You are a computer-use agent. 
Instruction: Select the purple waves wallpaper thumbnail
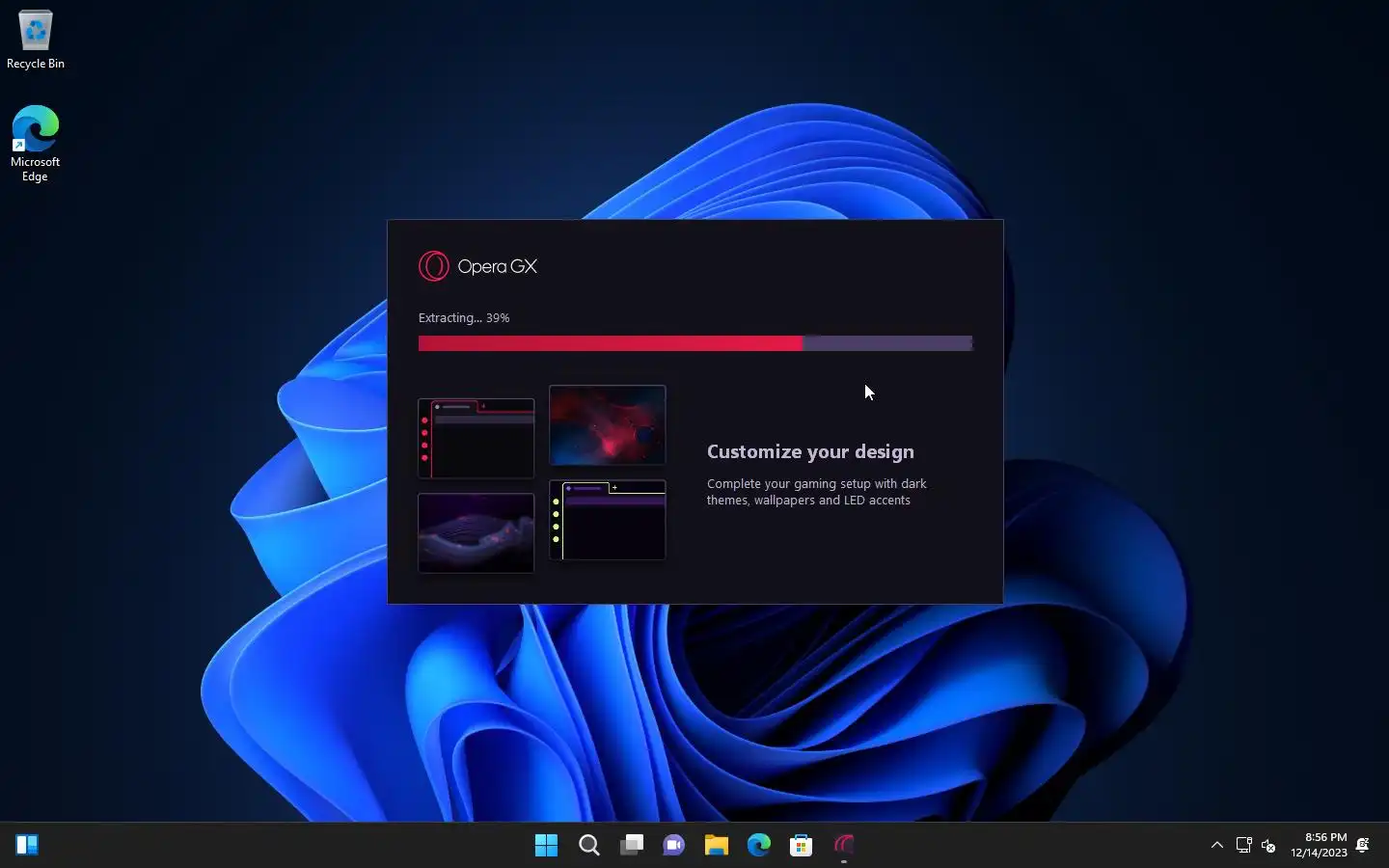click(x=476, y=532)
